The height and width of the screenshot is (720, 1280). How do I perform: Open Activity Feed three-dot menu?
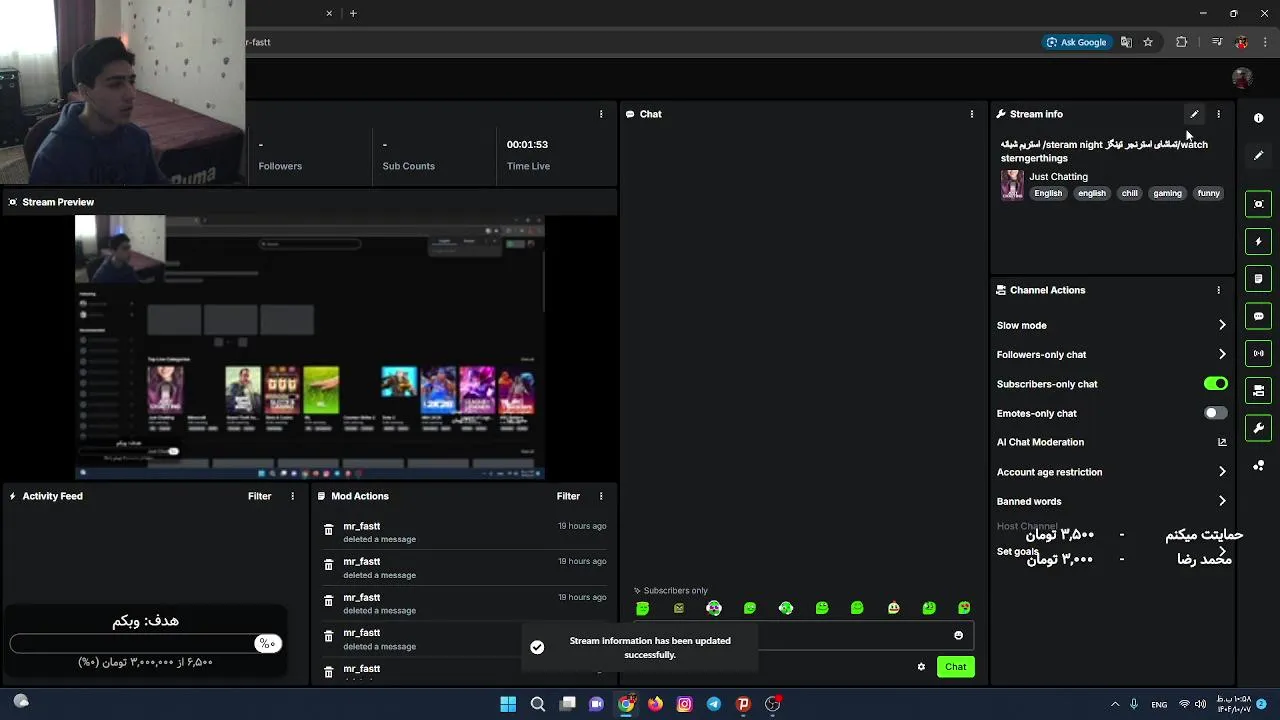click(293, 496)
